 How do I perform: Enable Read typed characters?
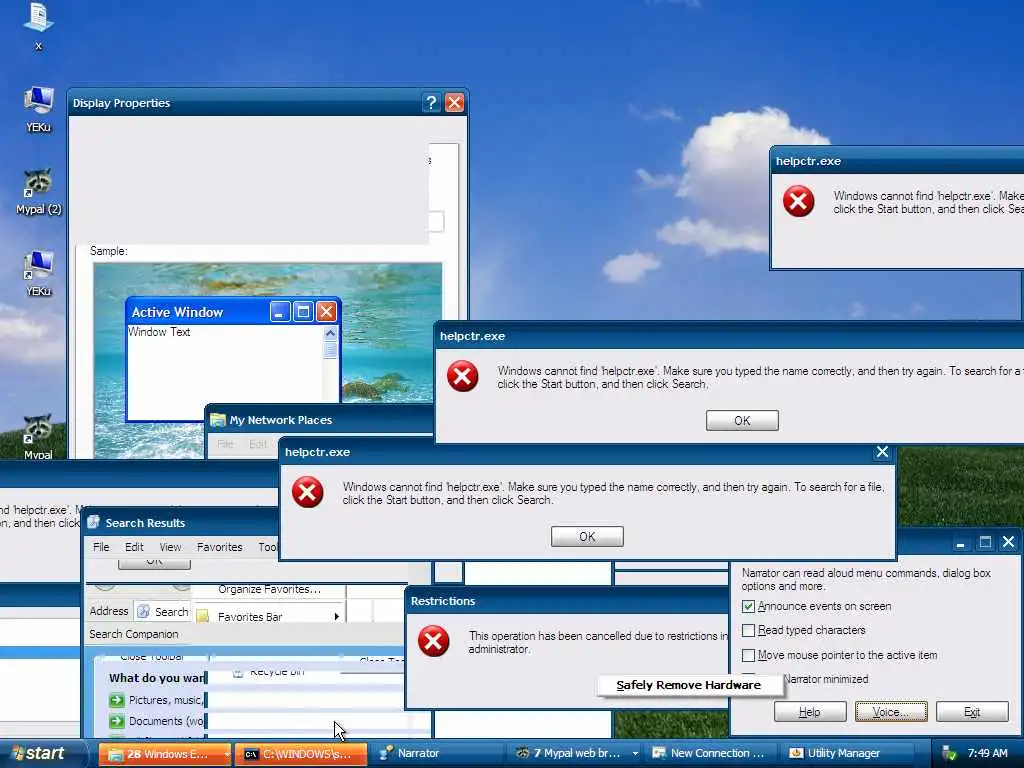coord(748,630)
